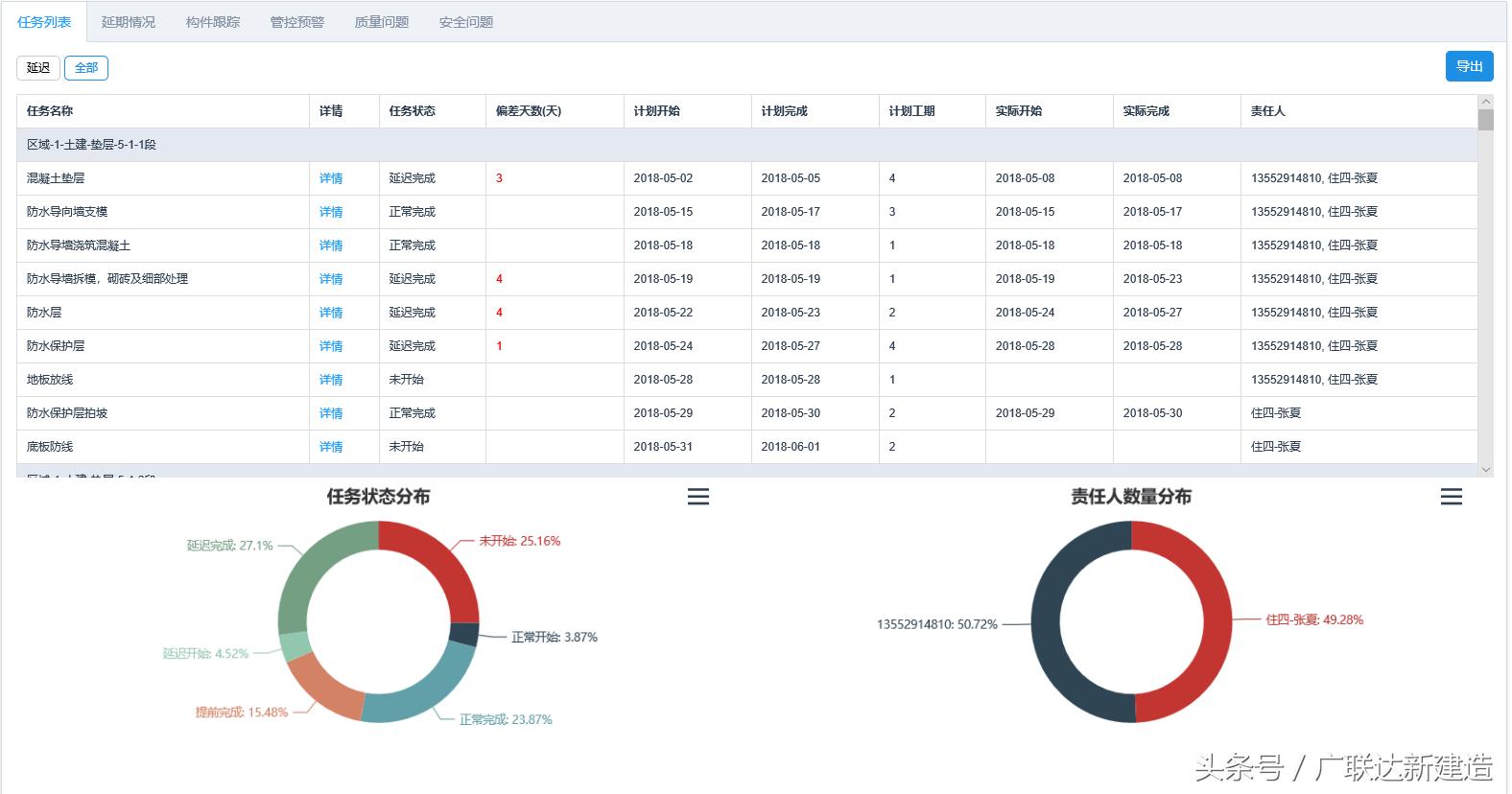Open the 管控预警 tab
Image resolution: width=1512 pixels, height=794 pixels.
point(297,22)
